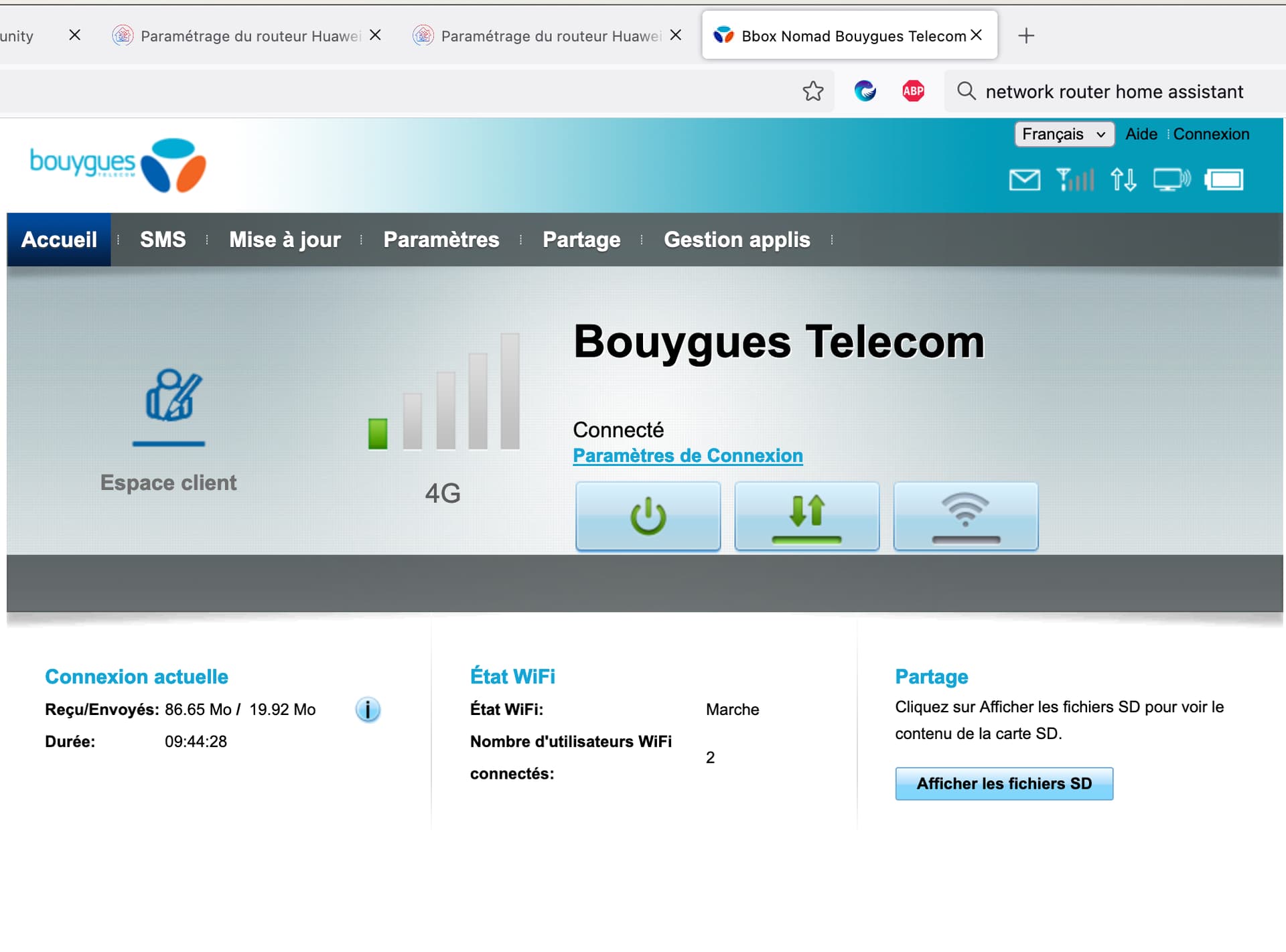Click the battery status icon in header
Screen dimensions: 1286x952
coord(1224,179)
